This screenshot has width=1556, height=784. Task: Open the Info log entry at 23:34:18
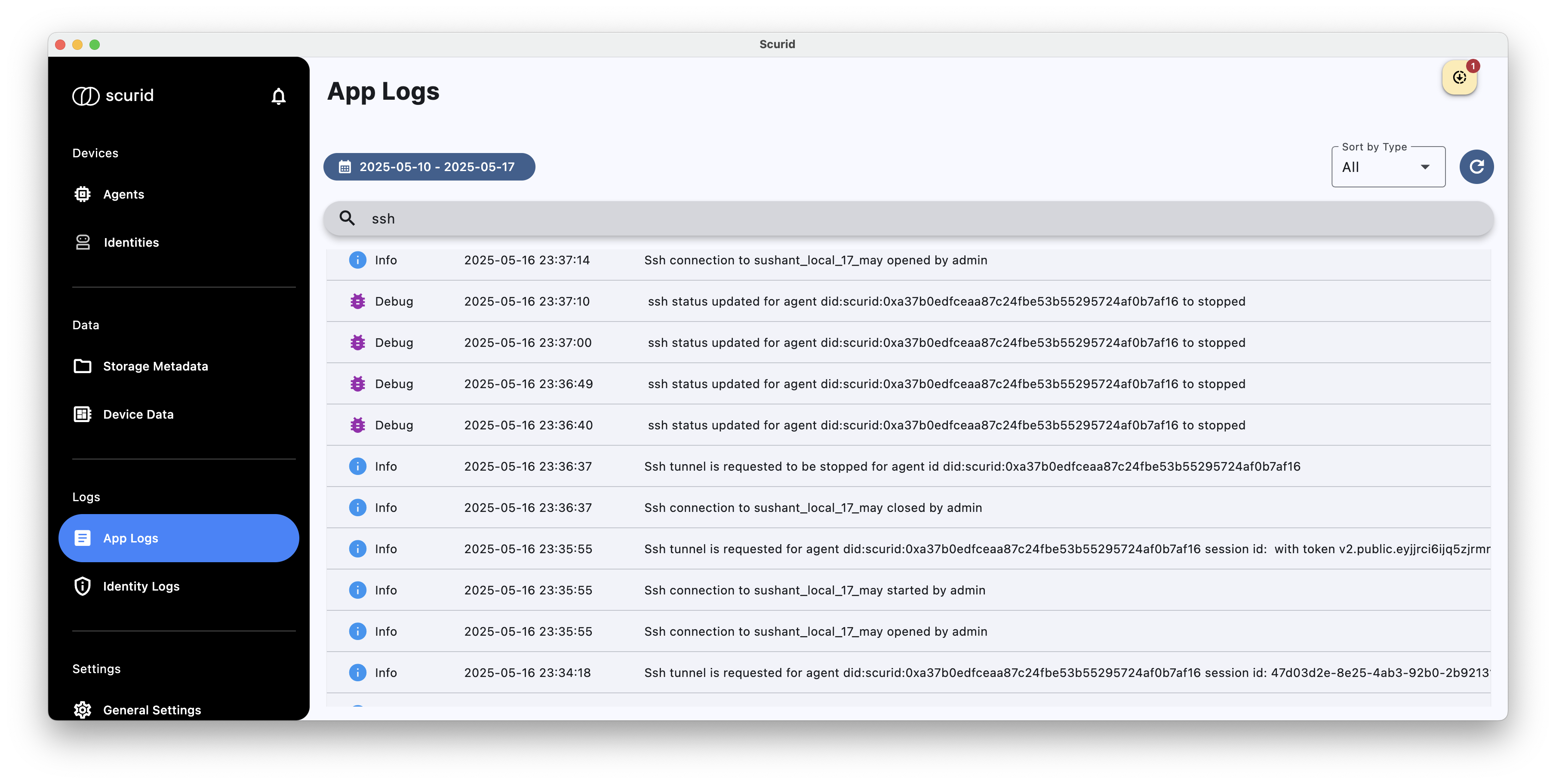pos(908,672)
